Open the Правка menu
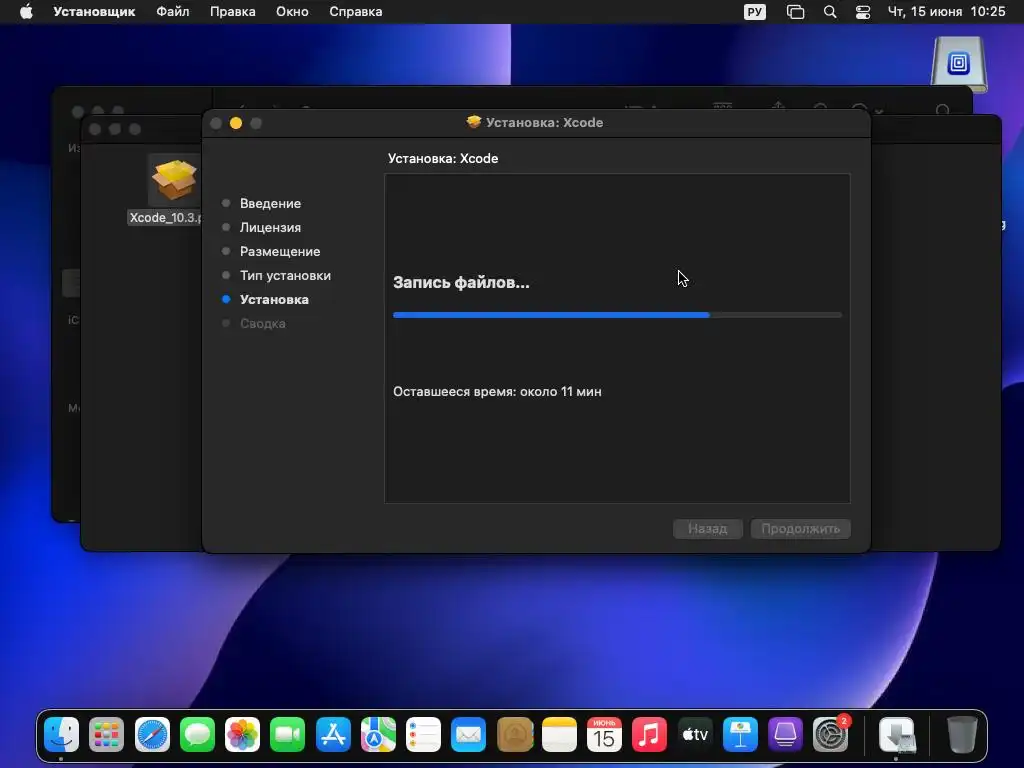The width and height of the screenshot is (1024, 768). pyautogui.click(x=232, y=12)
